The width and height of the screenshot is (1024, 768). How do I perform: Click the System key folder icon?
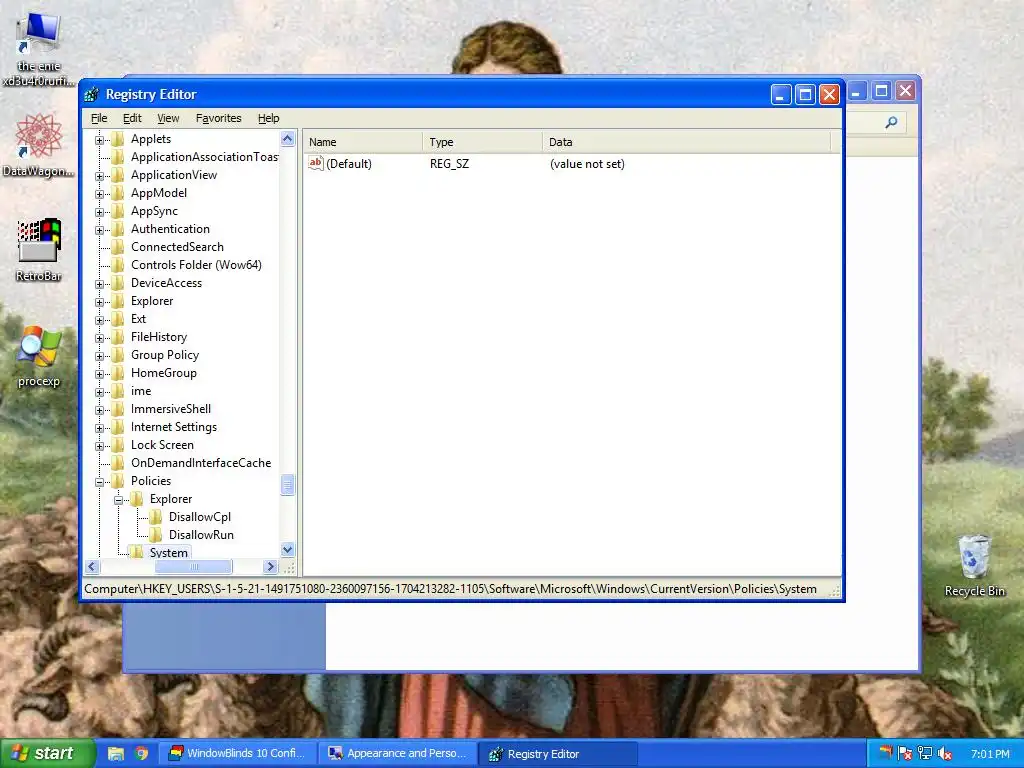coord(136,552)
